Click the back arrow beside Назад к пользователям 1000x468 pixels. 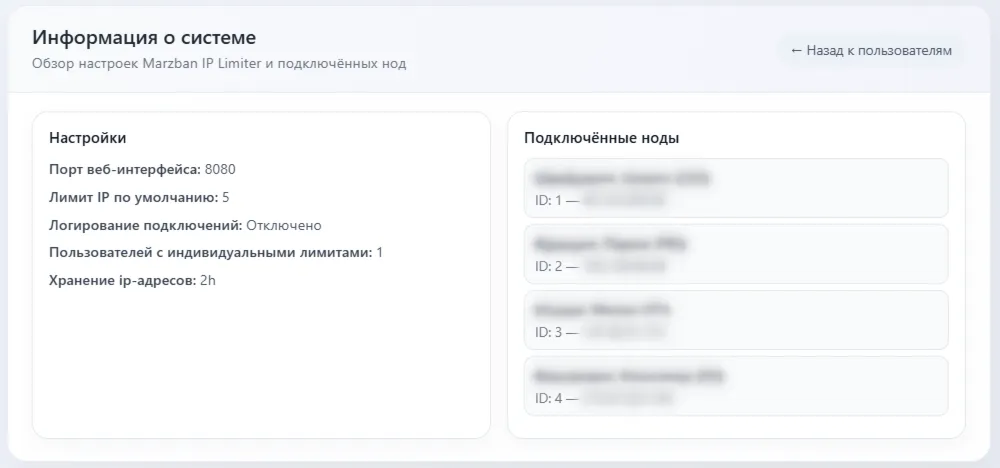click(x=796, y=50)
